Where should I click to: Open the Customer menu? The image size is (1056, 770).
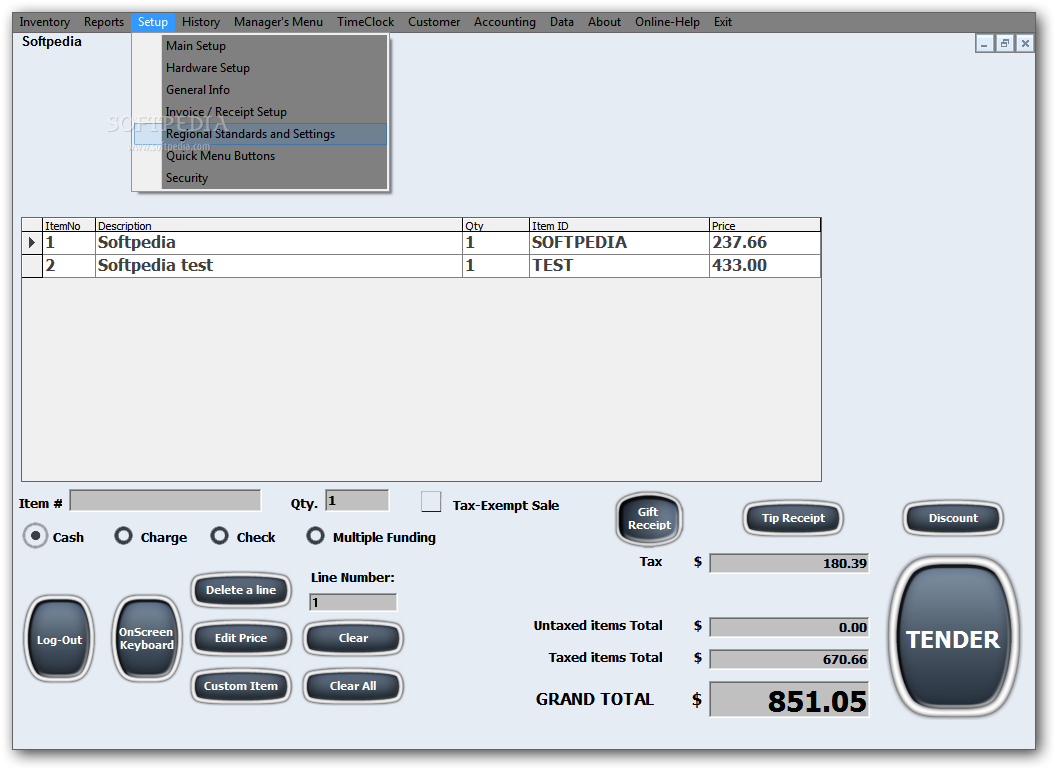tap(434, 22)
